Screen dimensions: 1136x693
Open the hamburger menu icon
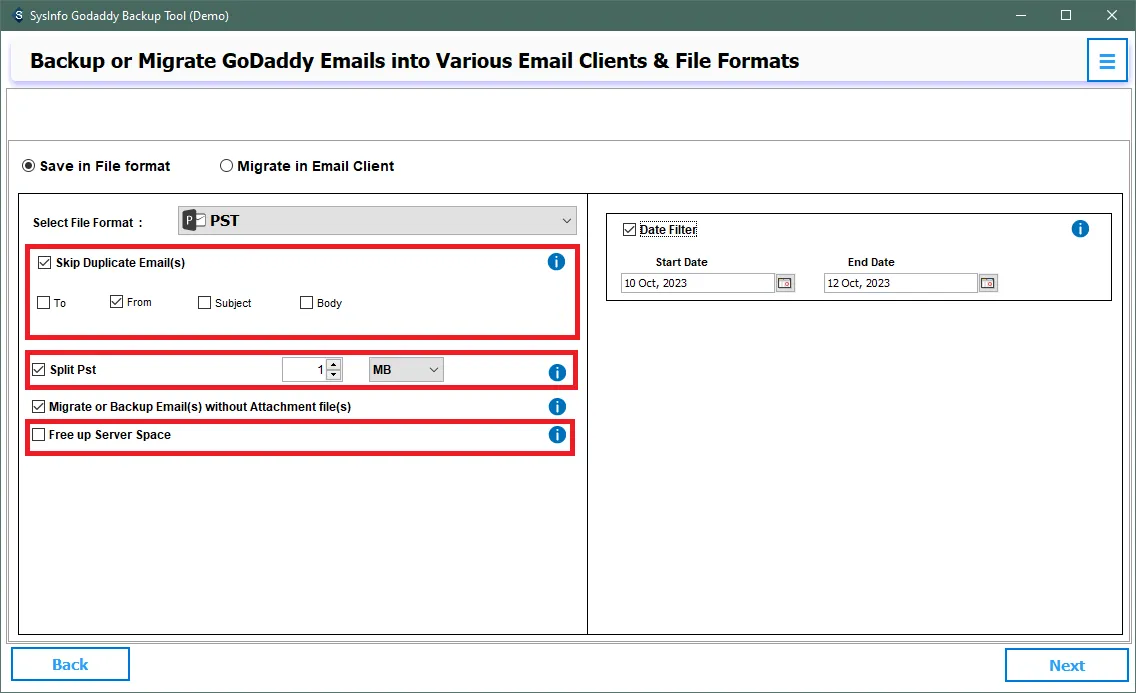tap(1106, 61)
